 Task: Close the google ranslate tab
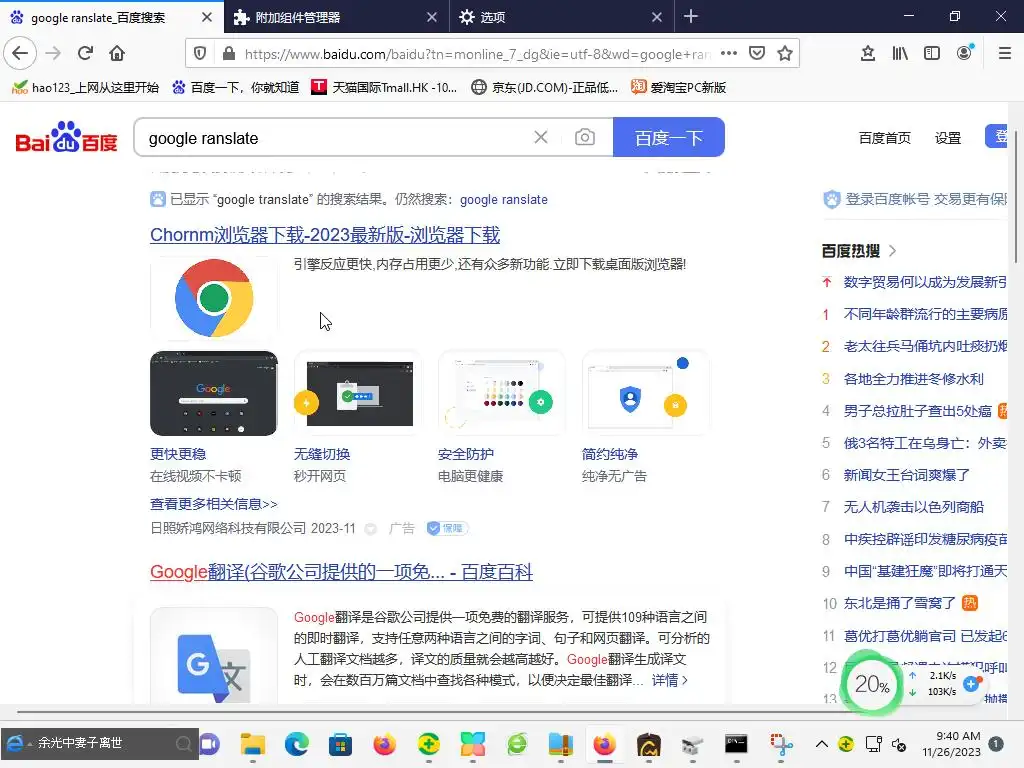(207, 17)
